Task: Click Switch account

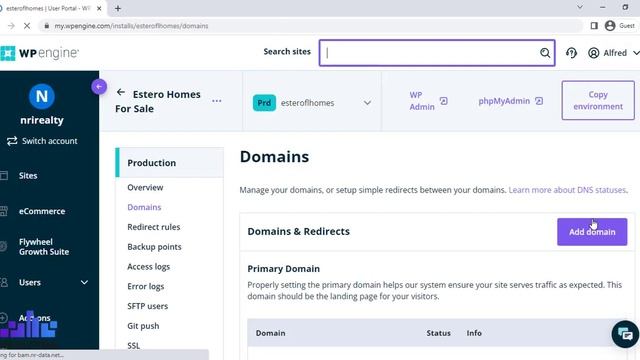Action: 49,141
